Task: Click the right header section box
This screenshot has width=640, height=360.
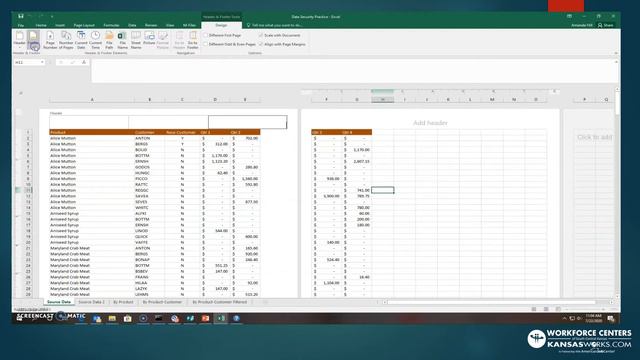Action: 247,122
